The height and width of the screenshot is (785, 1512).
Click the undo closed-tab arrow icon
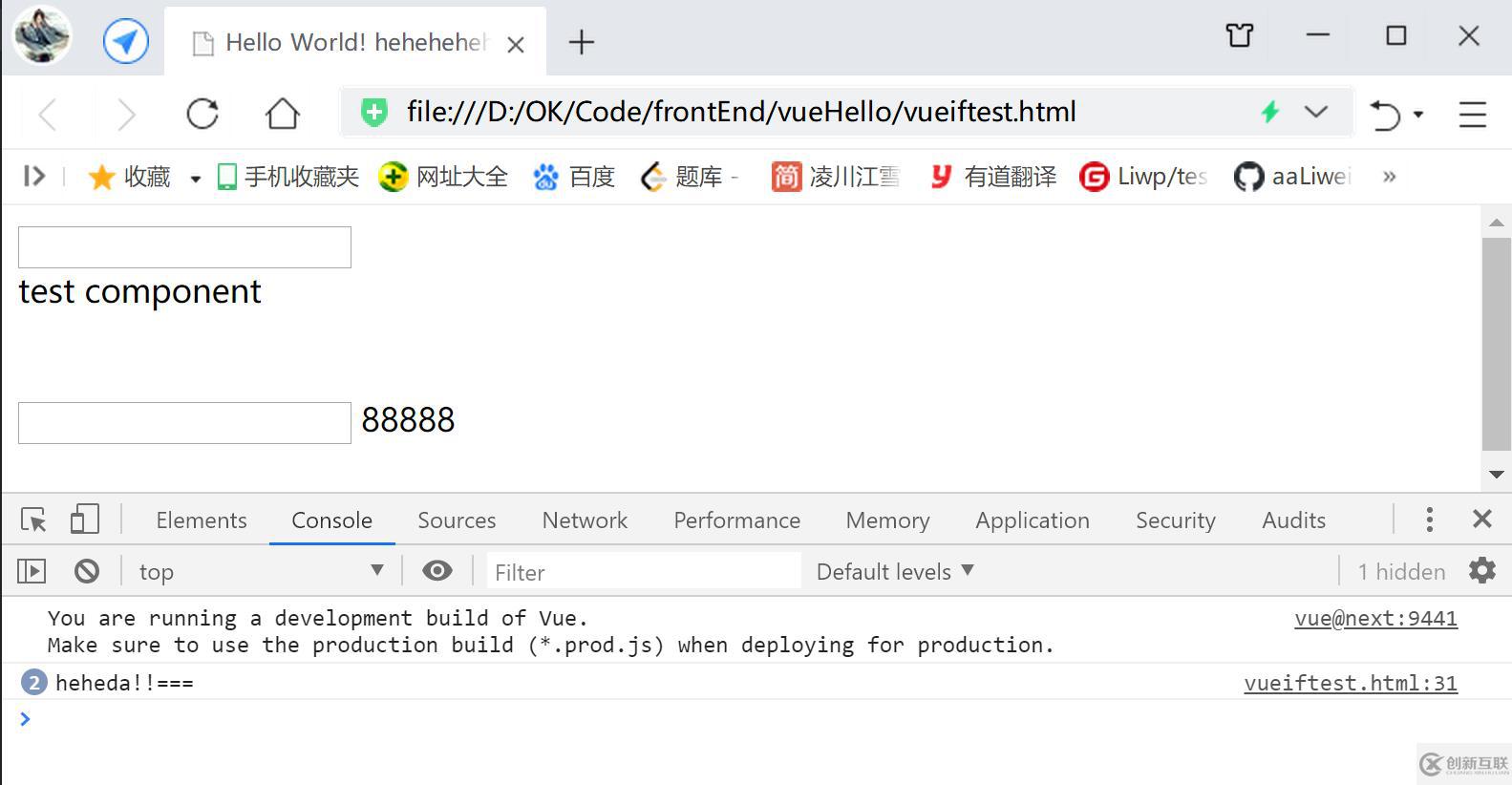click(x=1385, y=115)
